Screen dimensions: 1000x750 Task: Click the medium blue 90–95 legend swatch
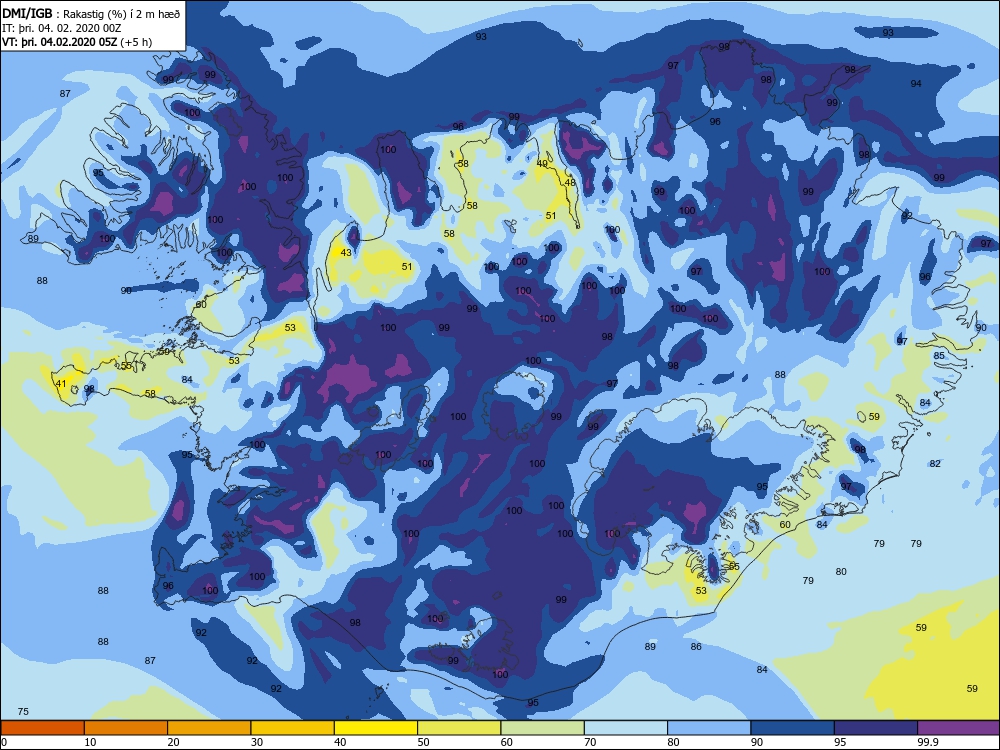pos(793,728)
